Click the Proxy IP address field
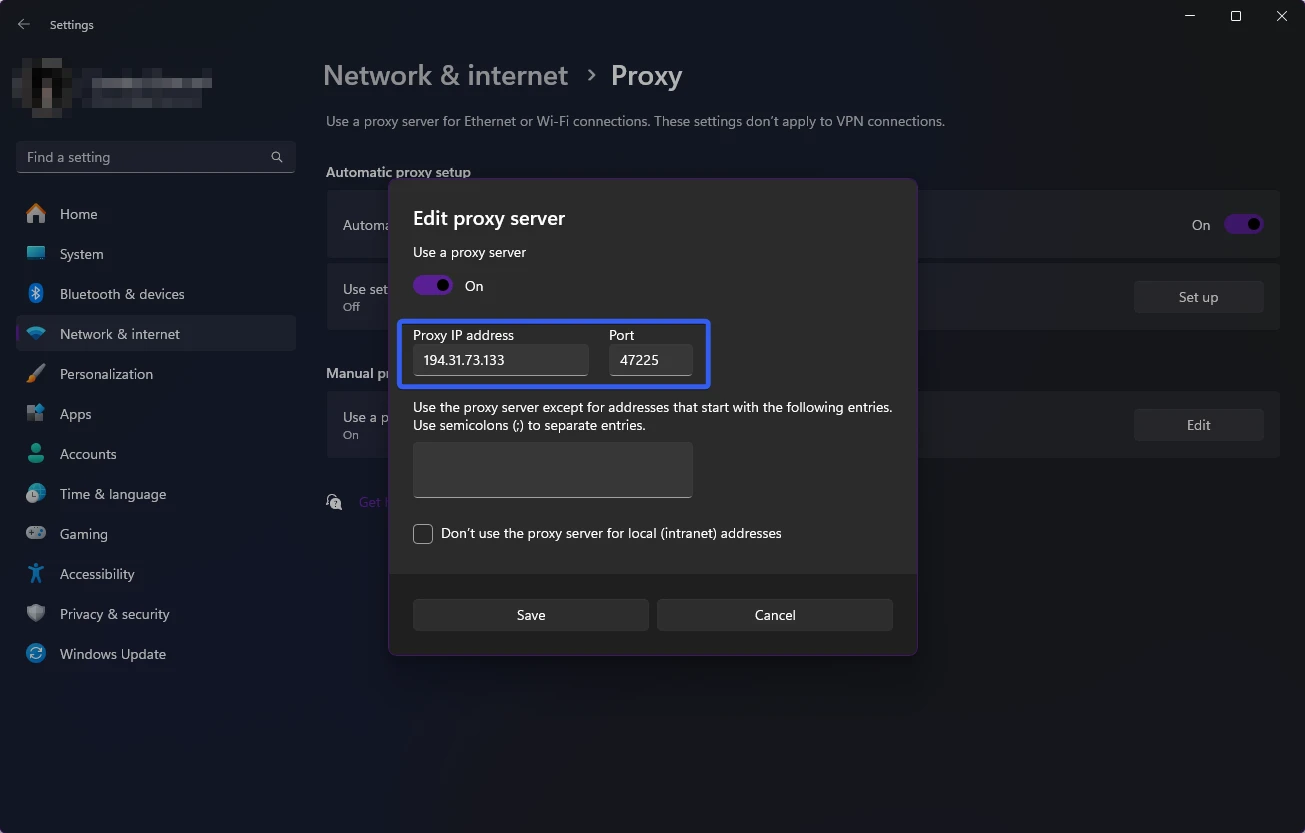This screenshot has width=1305, height=833. [x=500, y=360]
